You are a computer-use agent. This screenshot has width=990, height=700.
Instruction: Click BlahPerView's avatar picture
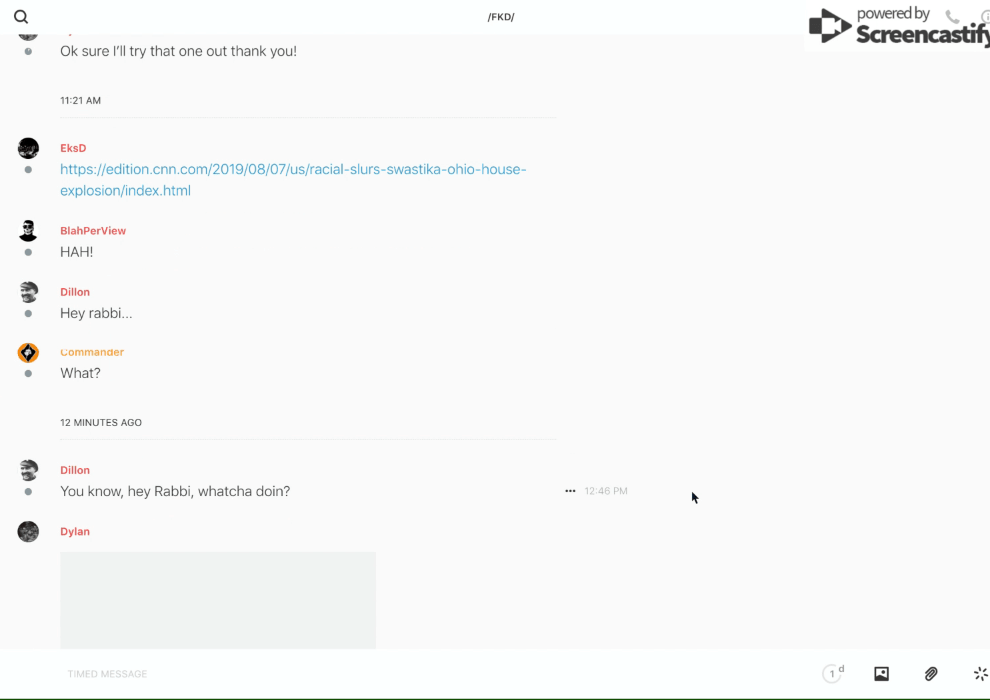click(28, 231)
